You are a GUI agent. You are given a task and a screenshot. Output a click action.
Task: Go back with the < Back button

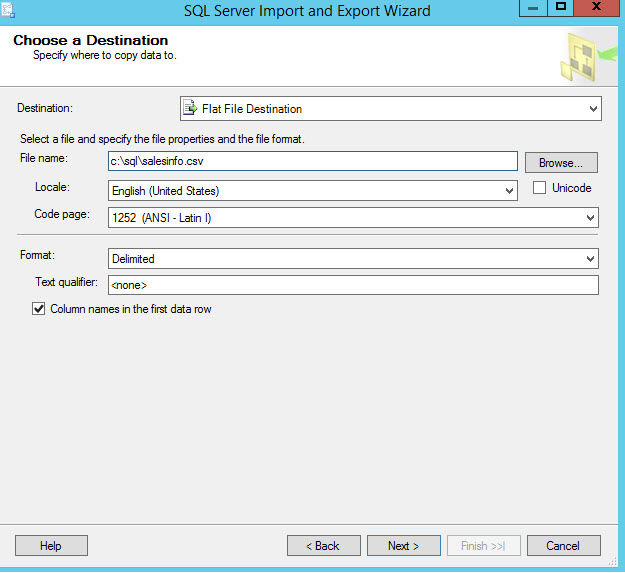coord(324,546)
